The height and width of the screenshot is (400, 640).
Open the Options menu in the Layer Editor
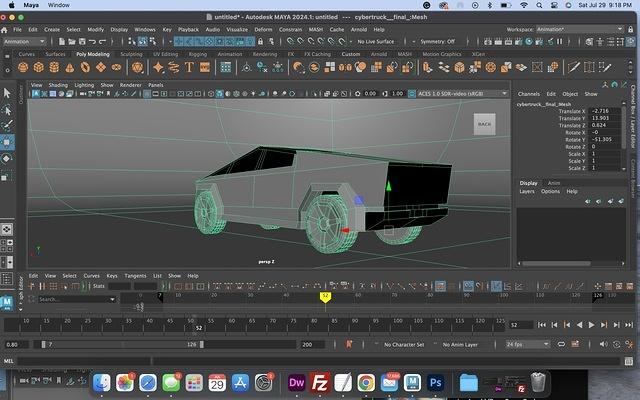[550, 191]
